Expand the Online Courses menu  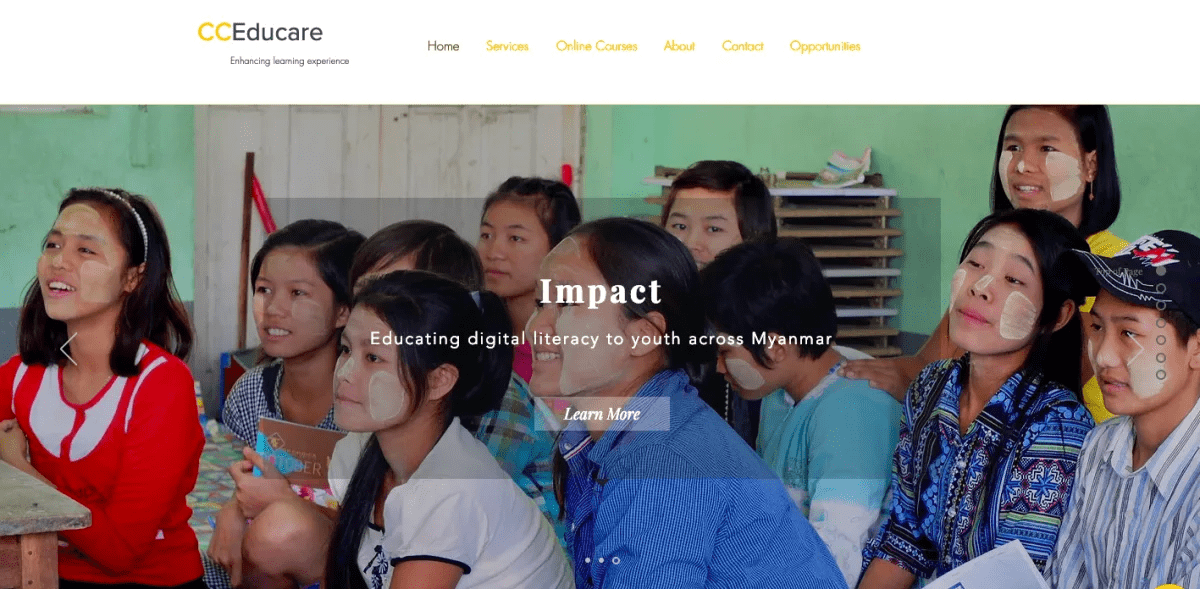pyautogui.click(x=596, y=46)
